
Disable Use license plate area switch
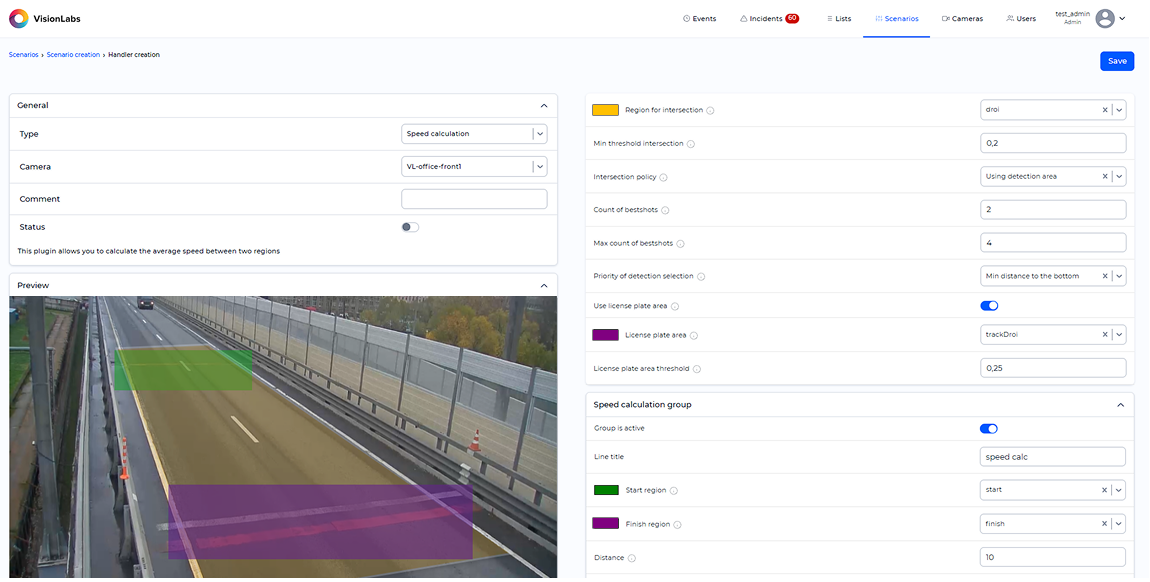pyautogui.click(x=989, y=306)
